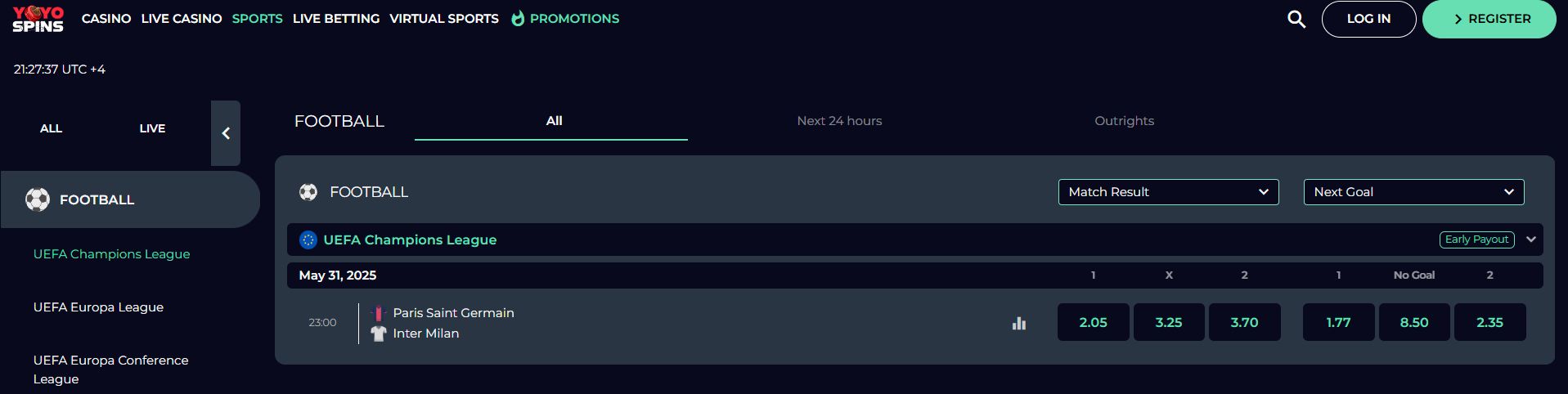This screenshot has height=394, width=1568.
Task: Open UEFA Europa League in sidebar
Action: (98, 307)
